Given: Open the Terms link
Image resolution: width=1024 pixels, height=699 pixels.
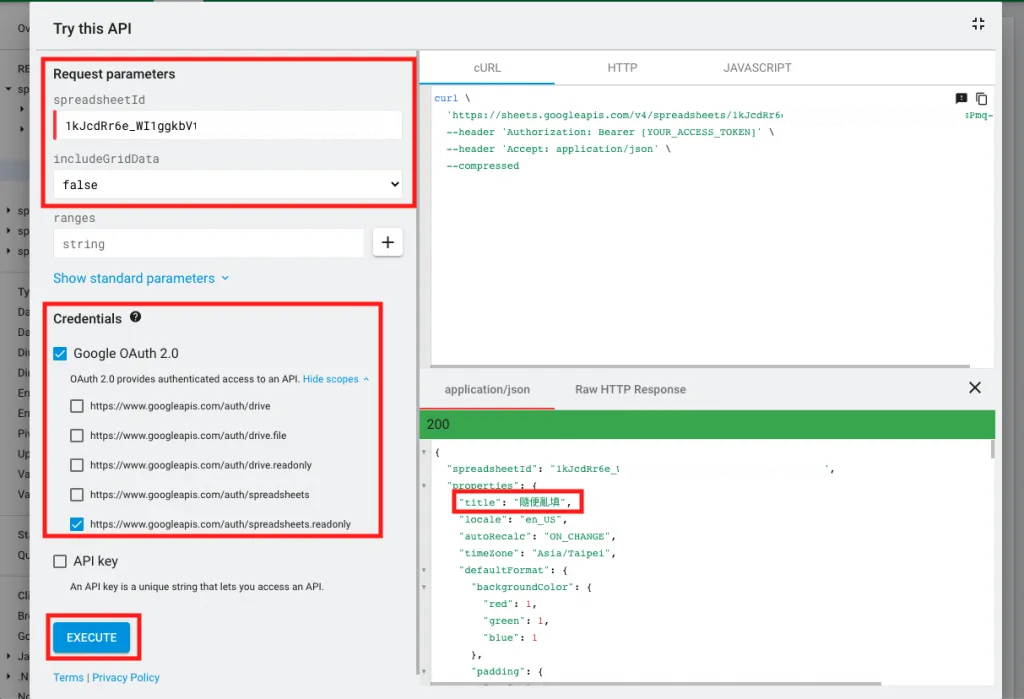Looking at the screenshot, I should coord(69,677).
